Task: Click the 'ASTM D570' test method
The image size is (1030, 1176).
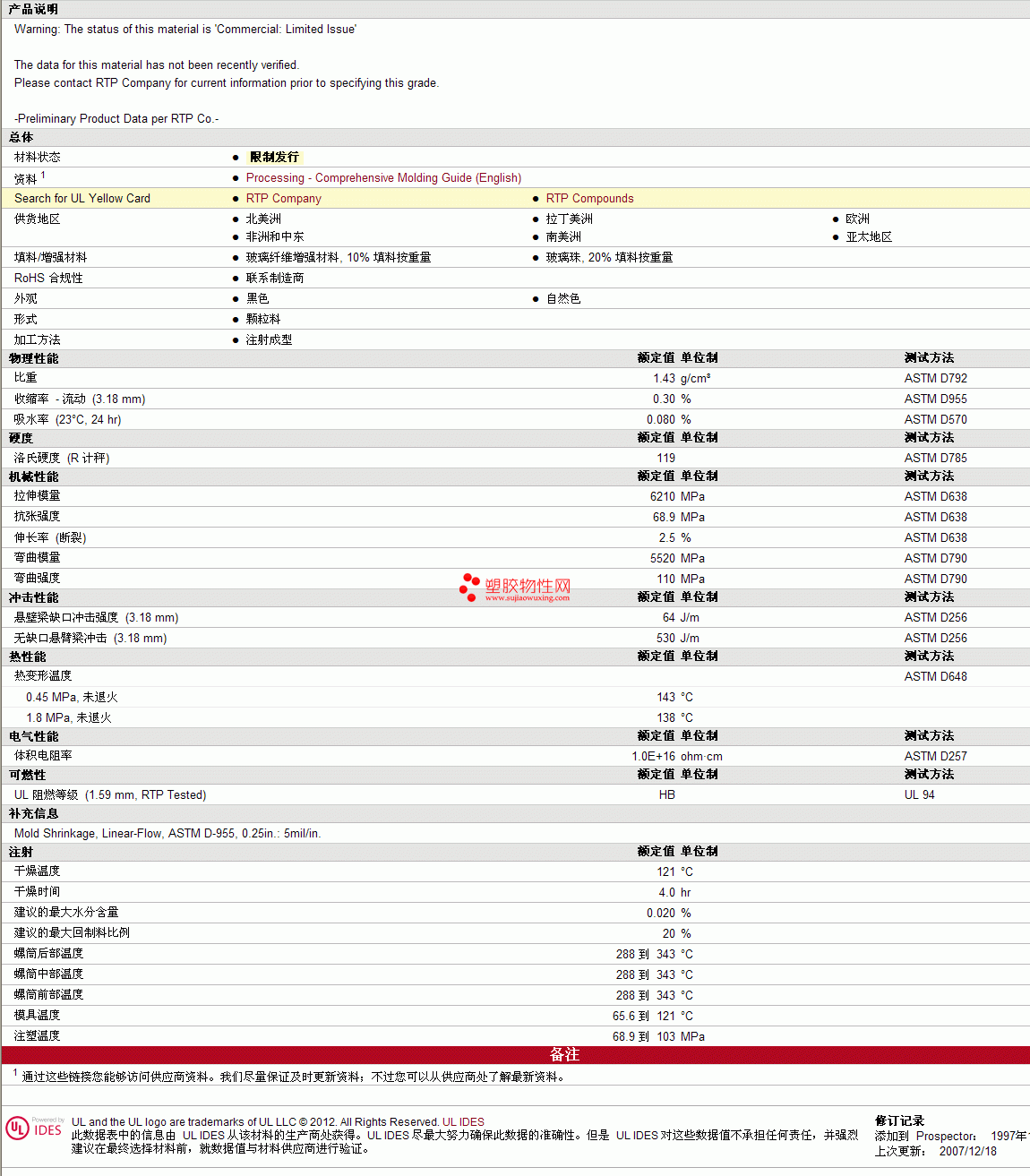Action: [x=935, y=420]
